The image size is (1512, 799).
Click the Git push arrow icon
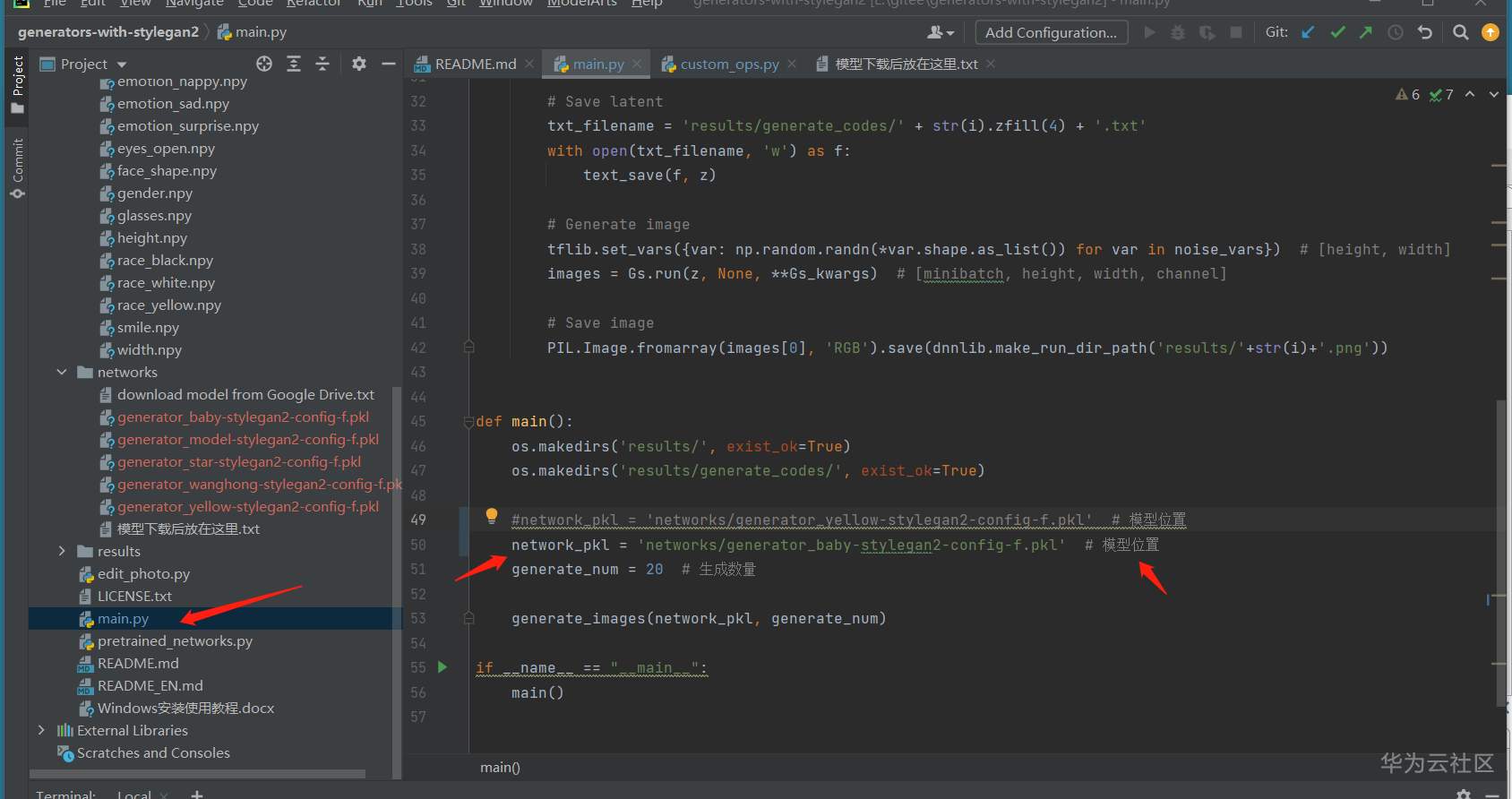(1366, 32)
